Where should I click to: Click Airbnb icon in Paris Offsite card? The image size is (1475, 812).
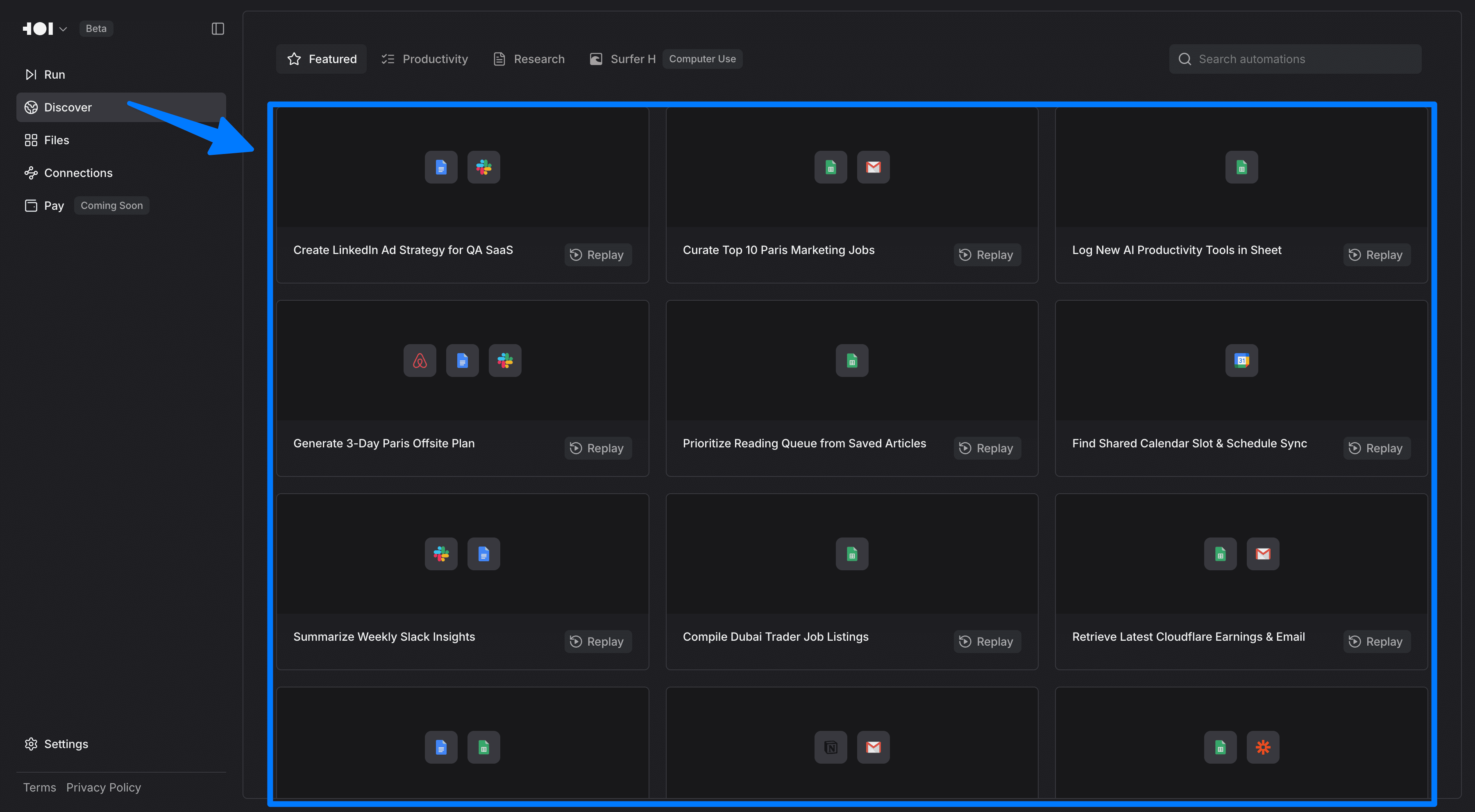click(x=420, y=361)
